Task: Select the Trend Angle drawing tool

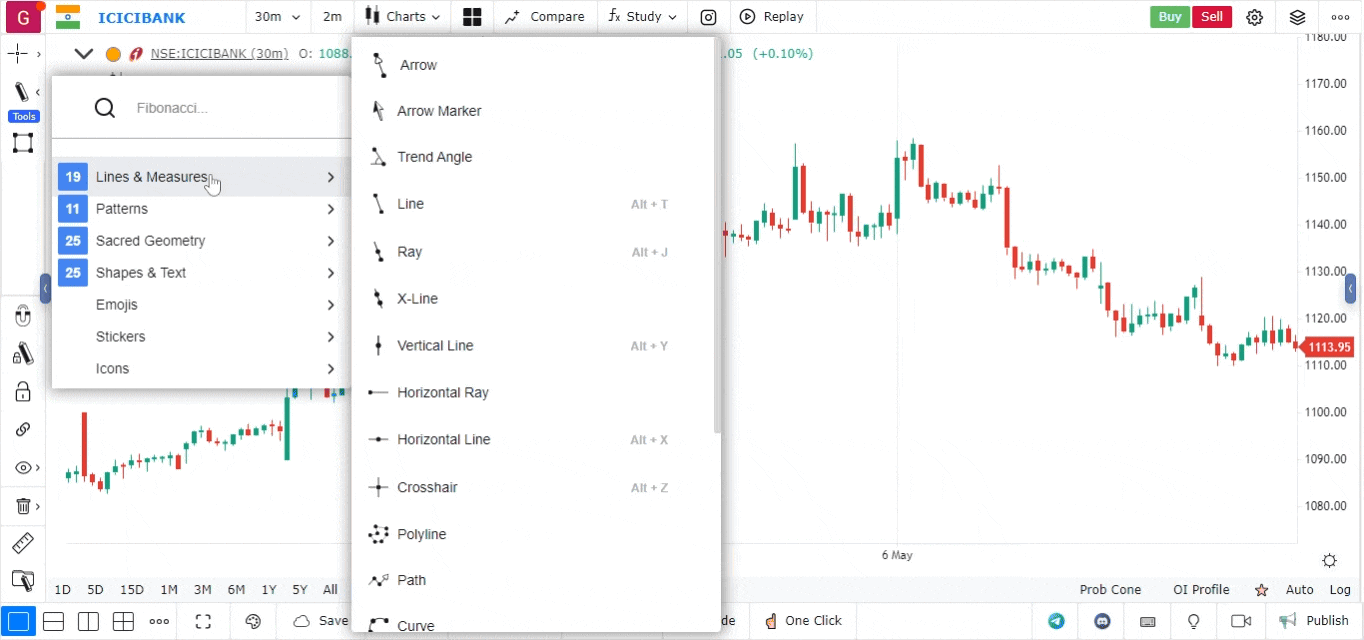Action: click(434, 157)
